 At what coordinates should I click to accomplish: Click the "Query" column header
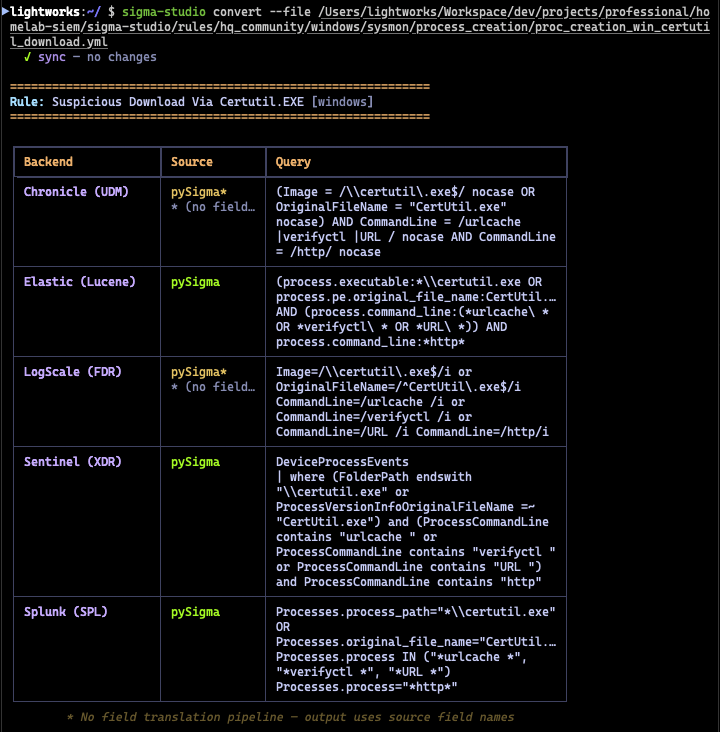[293, 162]
